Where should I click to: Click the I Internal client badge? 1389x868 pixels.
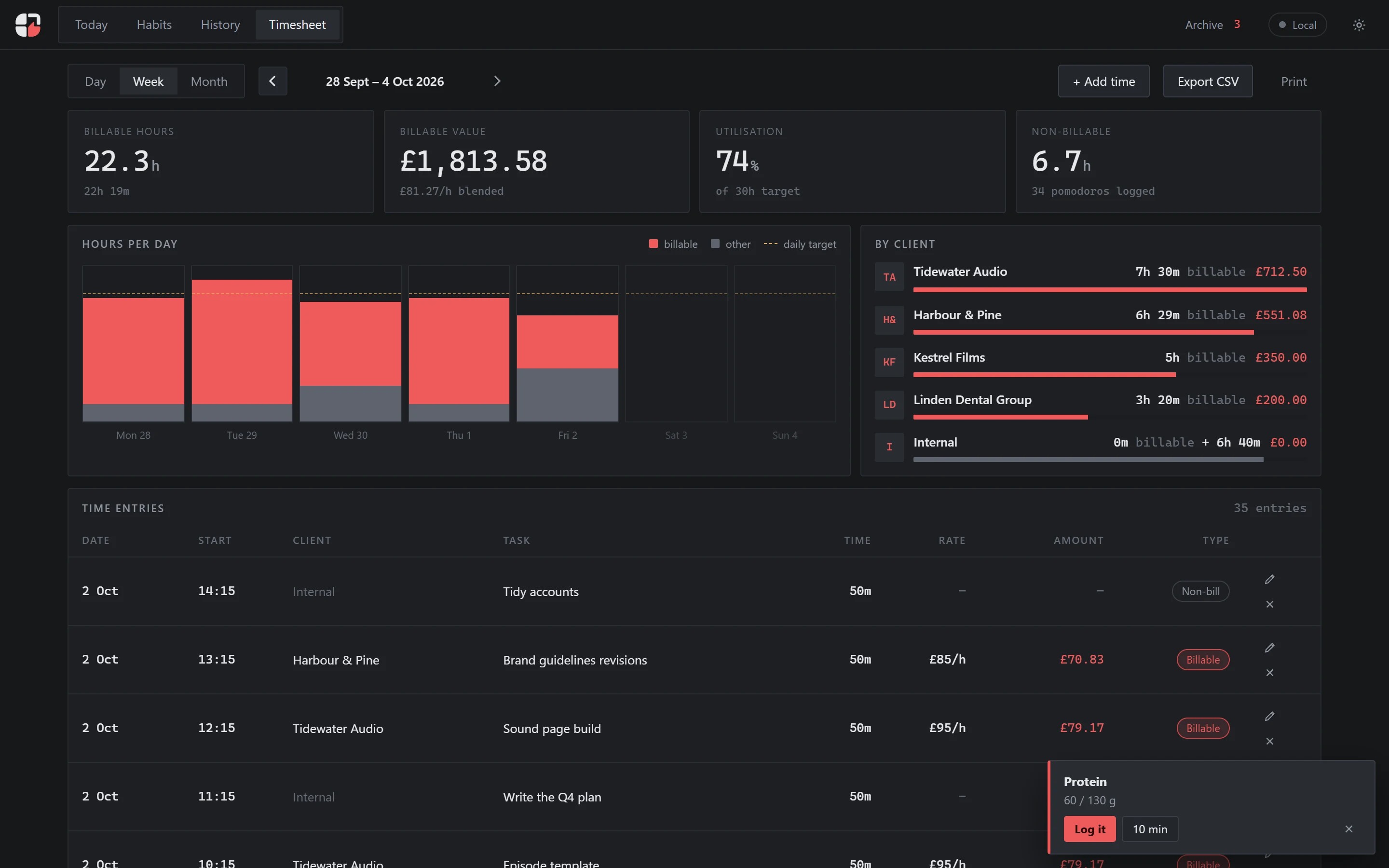coord(889,447)
